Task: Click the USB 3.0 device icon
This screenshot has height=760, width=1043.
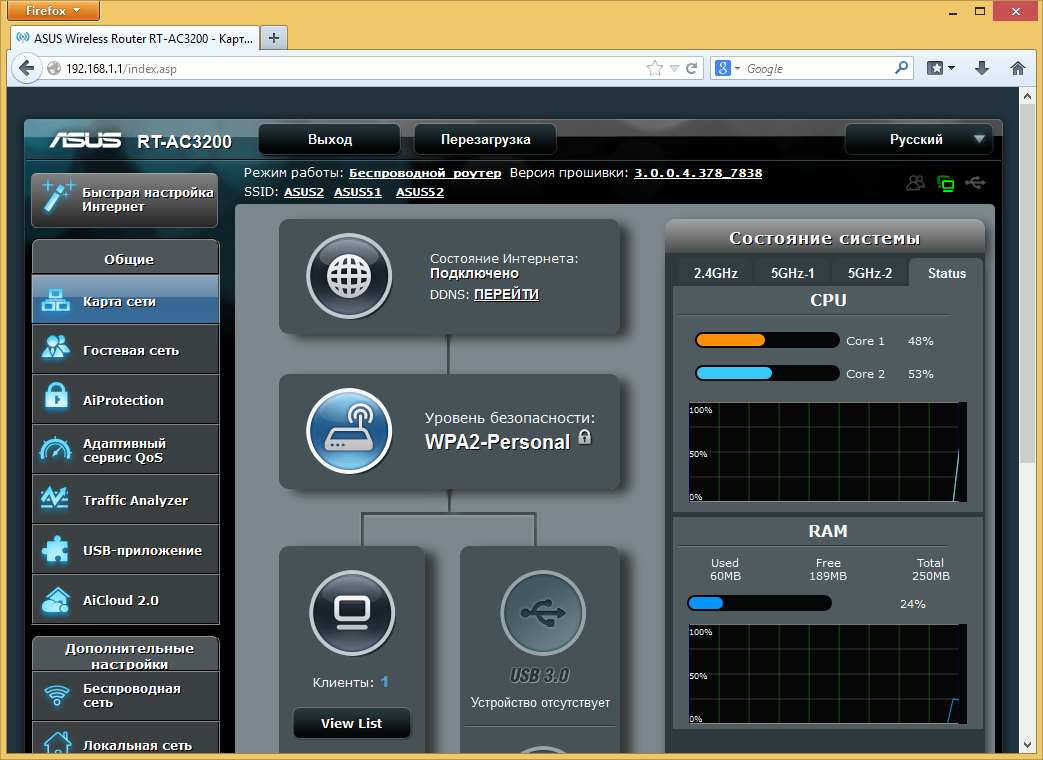Action: (x=543, y=613)
